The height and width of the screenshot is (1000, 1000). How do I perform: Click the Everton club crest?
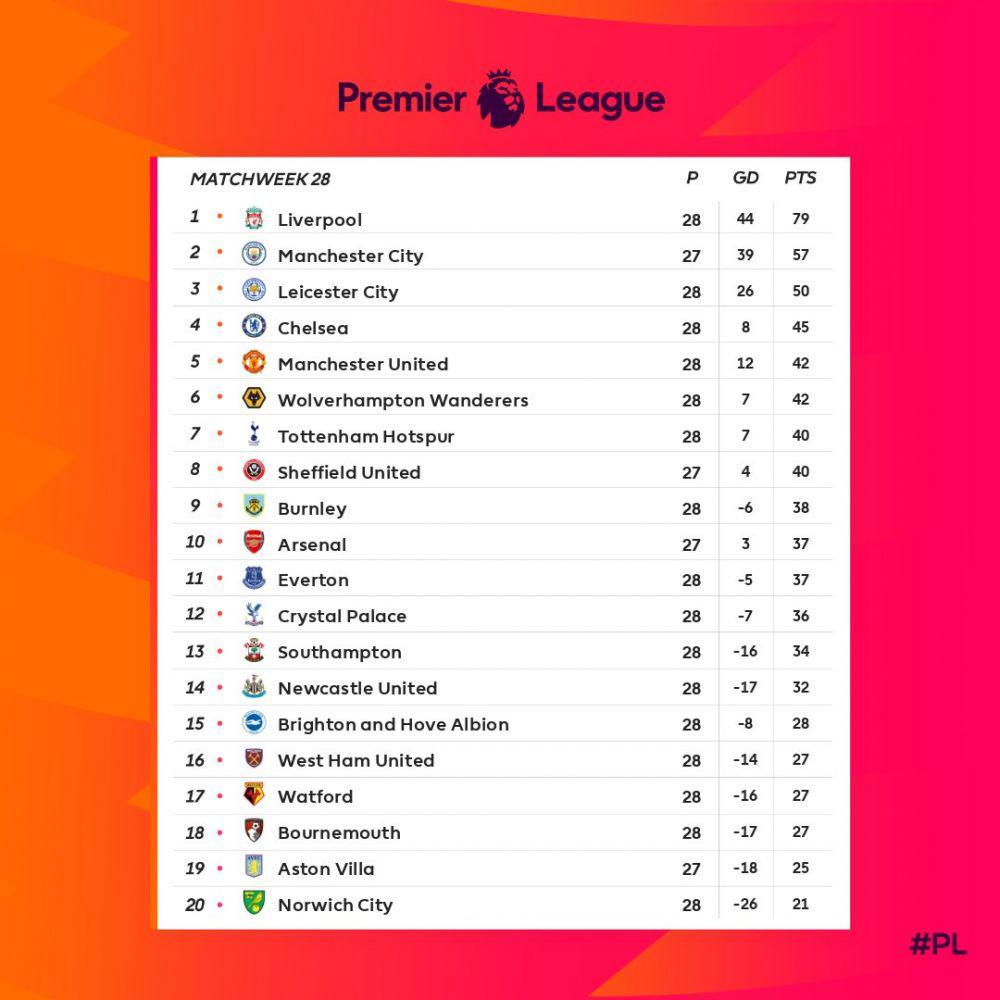tap(254, 578)
